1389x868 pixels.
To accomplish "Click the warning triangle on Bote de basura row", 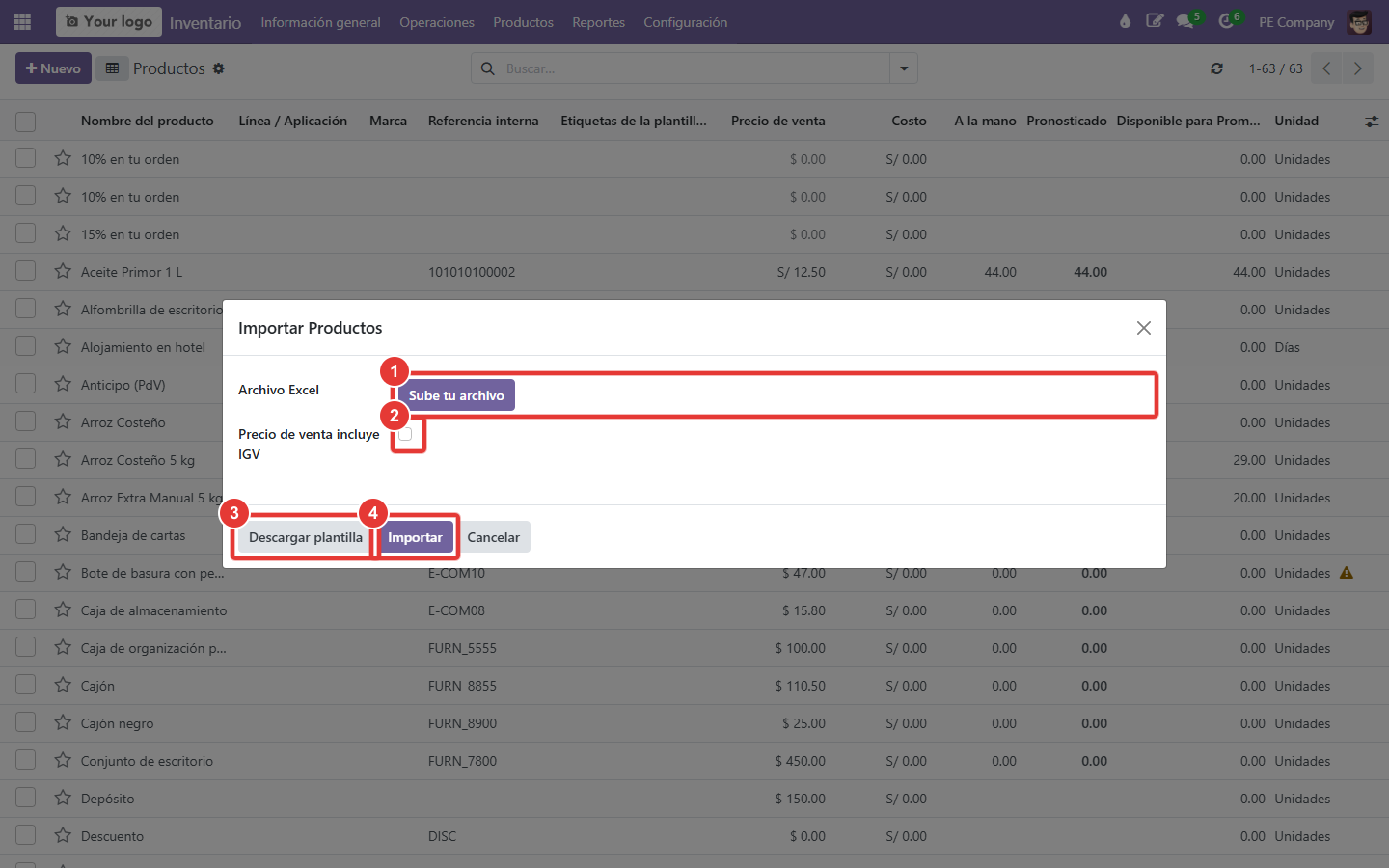I will pos(1347,573).
